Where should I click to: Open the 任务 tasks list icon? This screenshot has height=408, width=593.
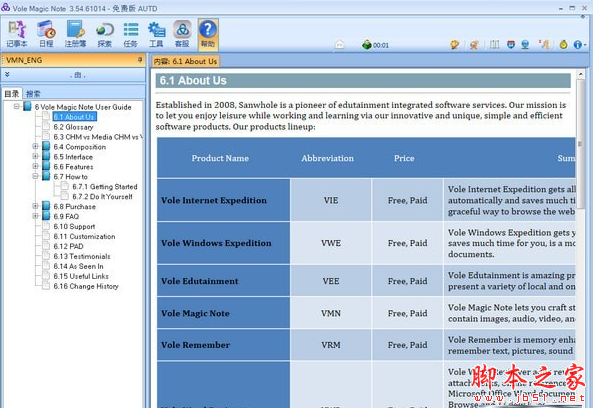[x=130, y=34]
